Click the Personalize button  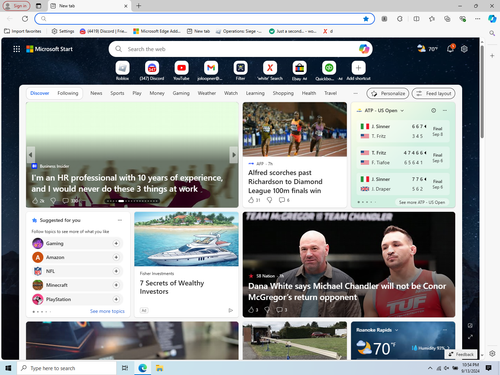pos(388,93)
